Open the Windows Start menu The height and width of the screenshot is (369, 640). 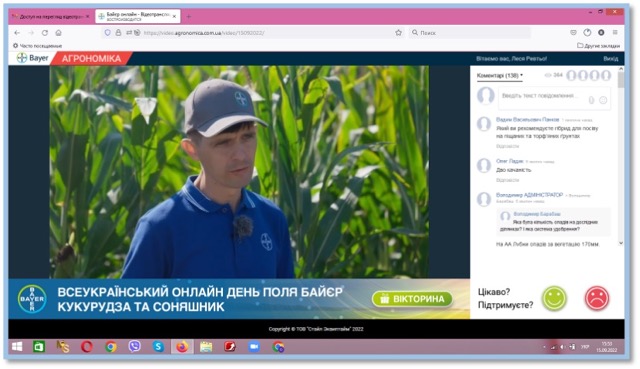[x=17, y=347]
